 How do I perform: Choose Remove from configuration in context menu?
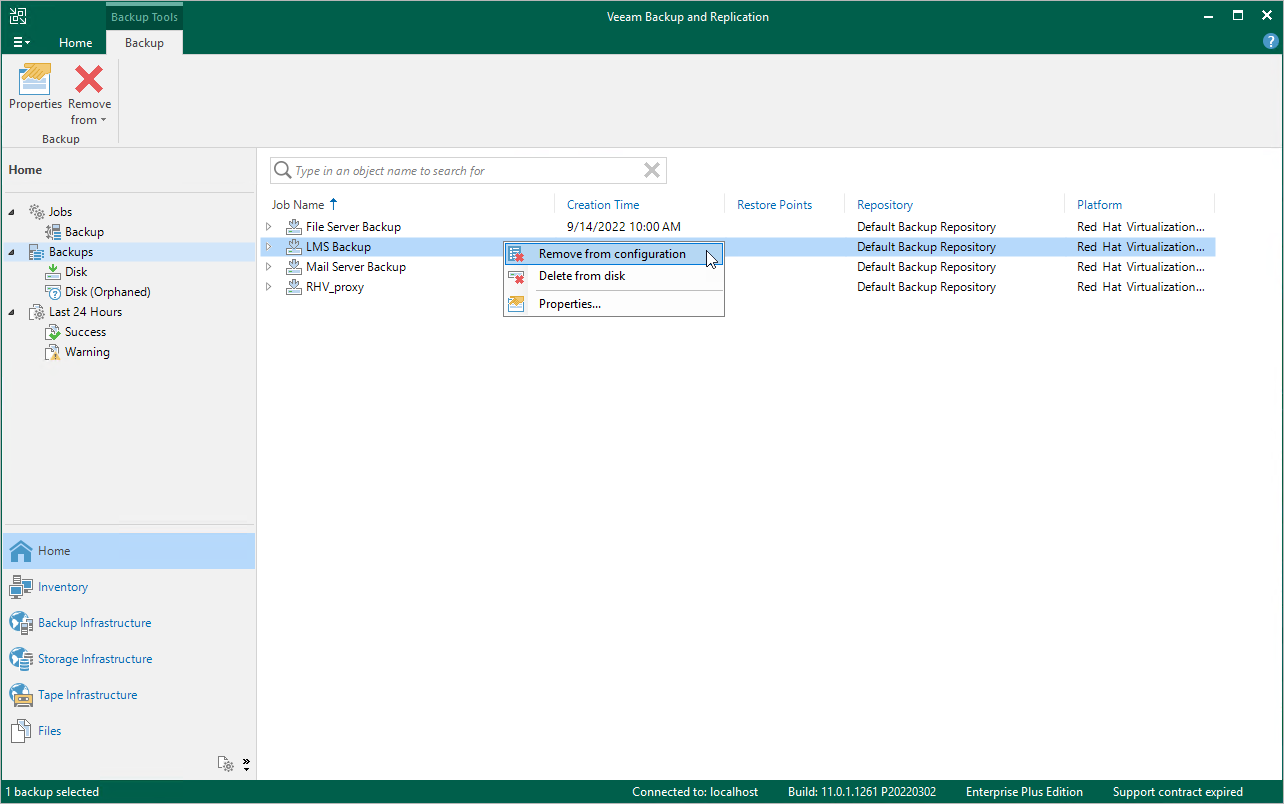tap(613, 254)
